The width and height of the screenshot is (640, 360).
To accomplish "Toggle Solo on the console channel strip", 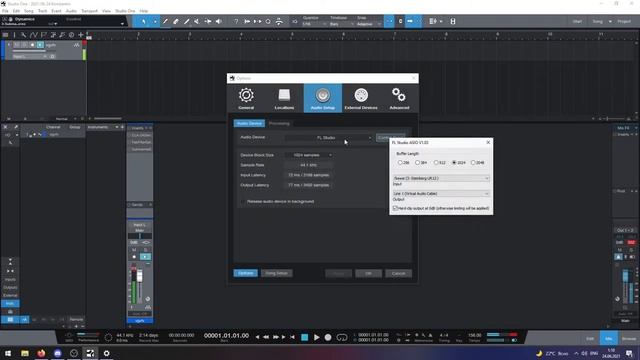I will click(x=145, y=249).
